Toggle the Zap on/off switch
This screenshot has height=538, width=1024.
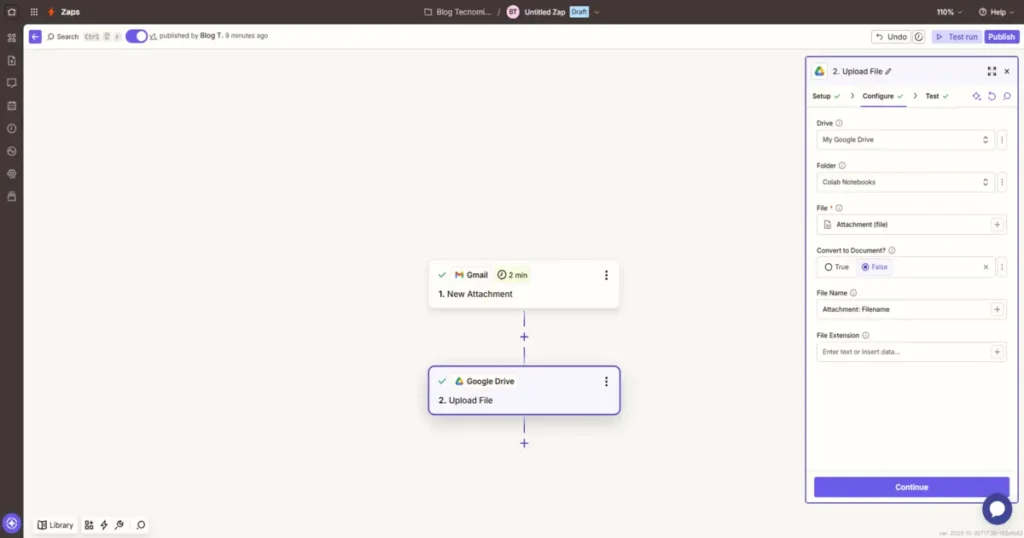point(136,36)
